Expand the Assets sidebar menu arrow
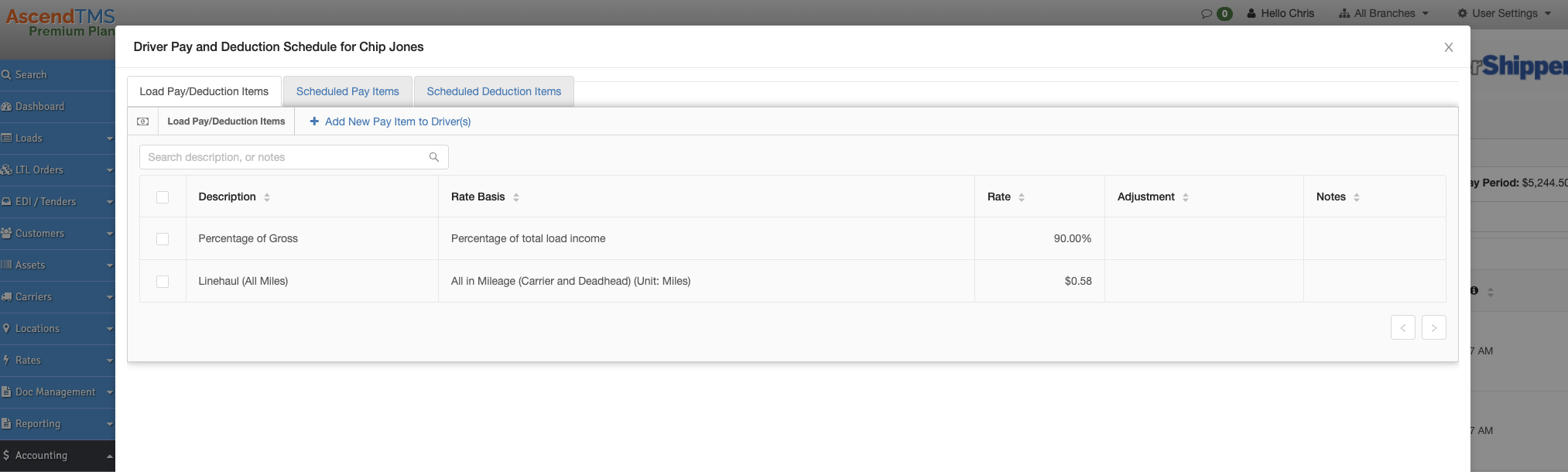 [110, 265]
